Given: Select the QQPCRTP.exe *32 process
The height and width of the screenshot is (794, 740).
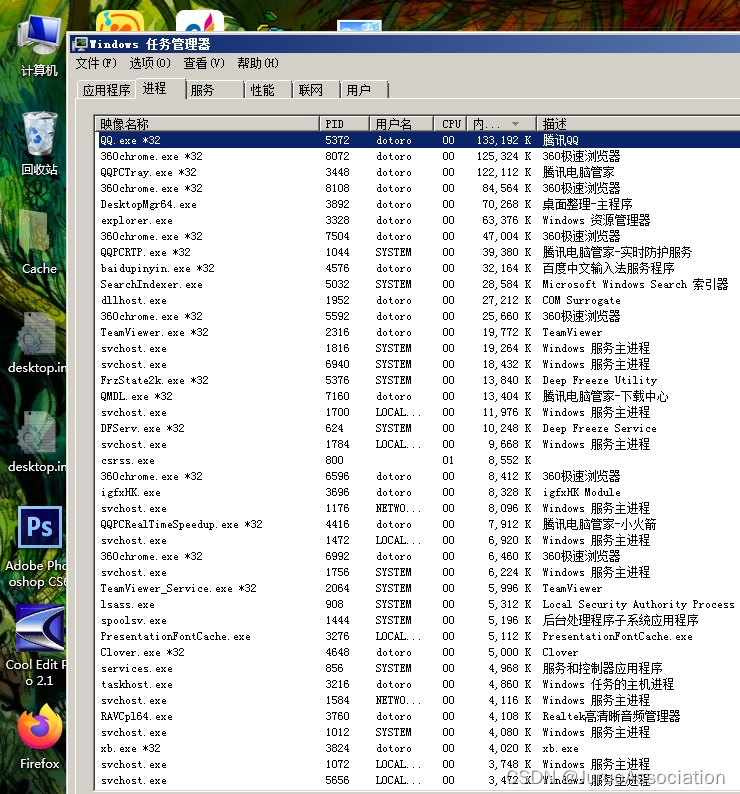Looking at the screenshot, I should pyautogui.click(x=418, y=252).
